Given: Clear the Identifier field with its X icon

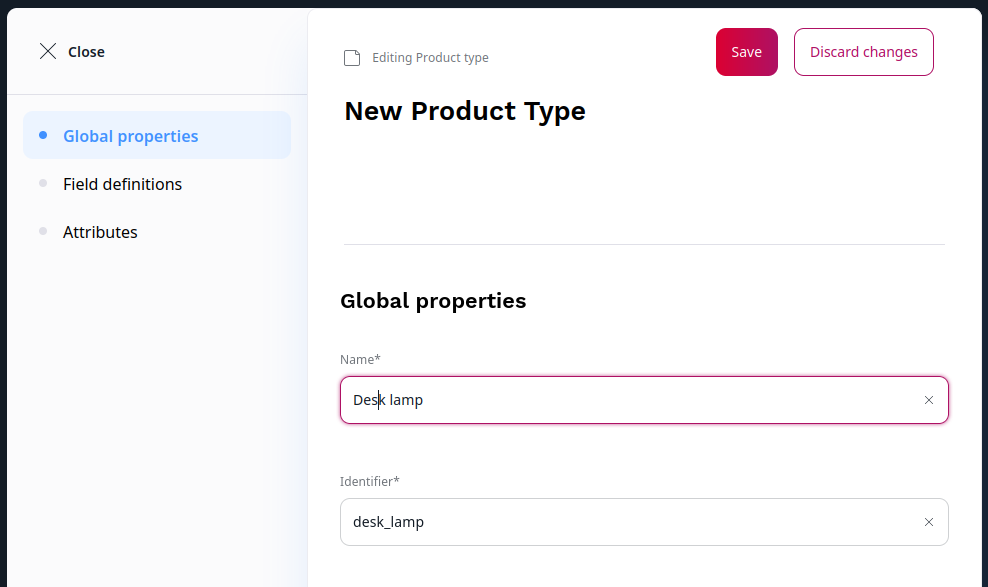Looking at the screenshot, I should (x=929, y=522).
